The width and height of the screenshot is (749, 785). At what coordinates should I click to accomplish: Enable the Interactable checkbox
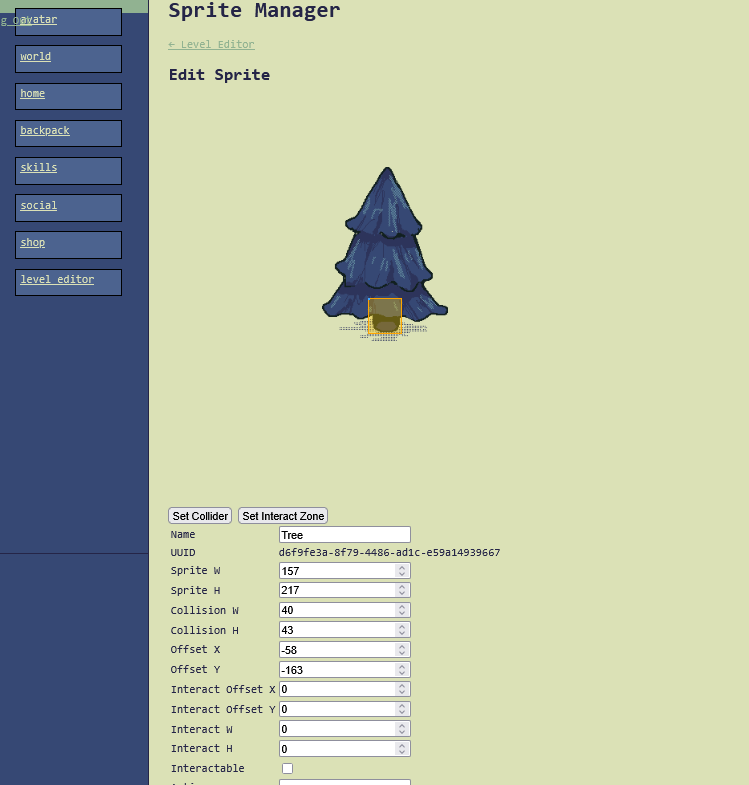288,769
